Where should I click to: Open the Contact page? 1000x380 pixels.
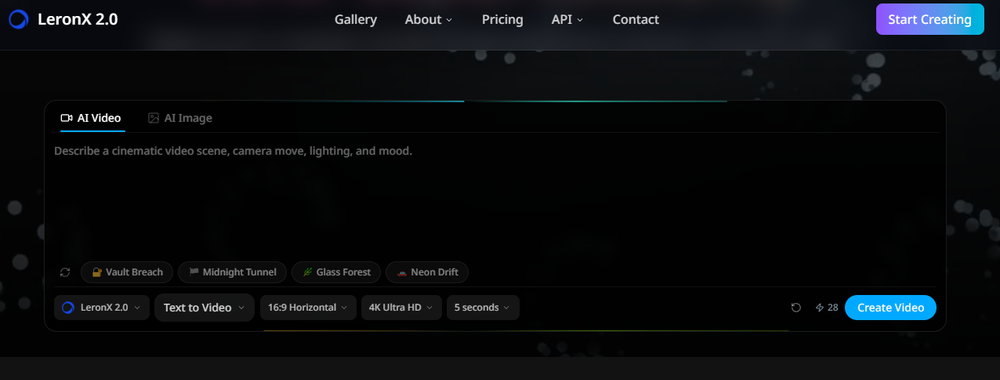pyautogui.click(x=636, y=20)
